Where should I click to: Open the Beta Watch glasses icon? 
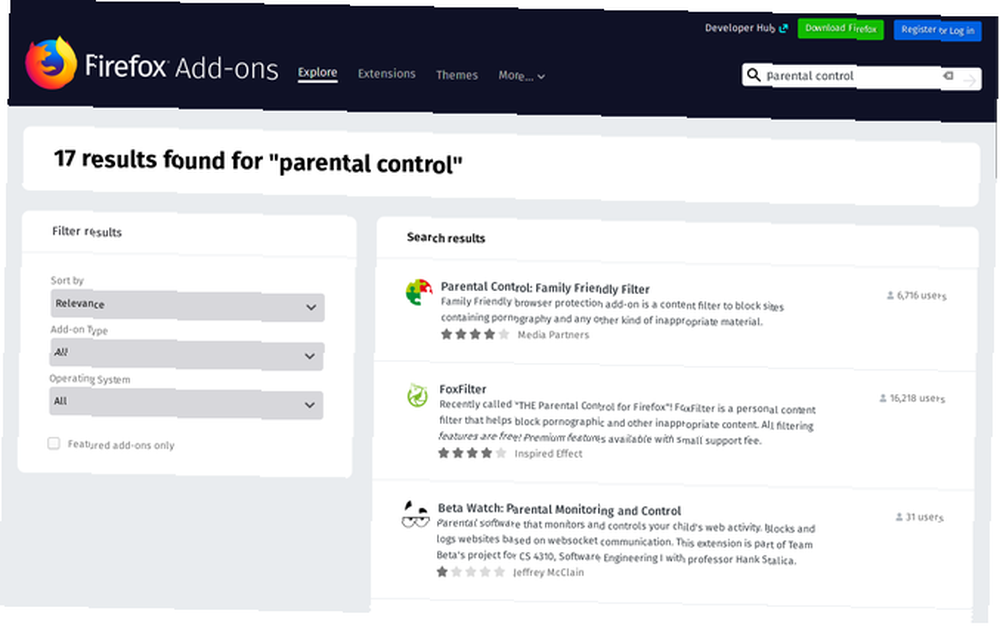415,514
